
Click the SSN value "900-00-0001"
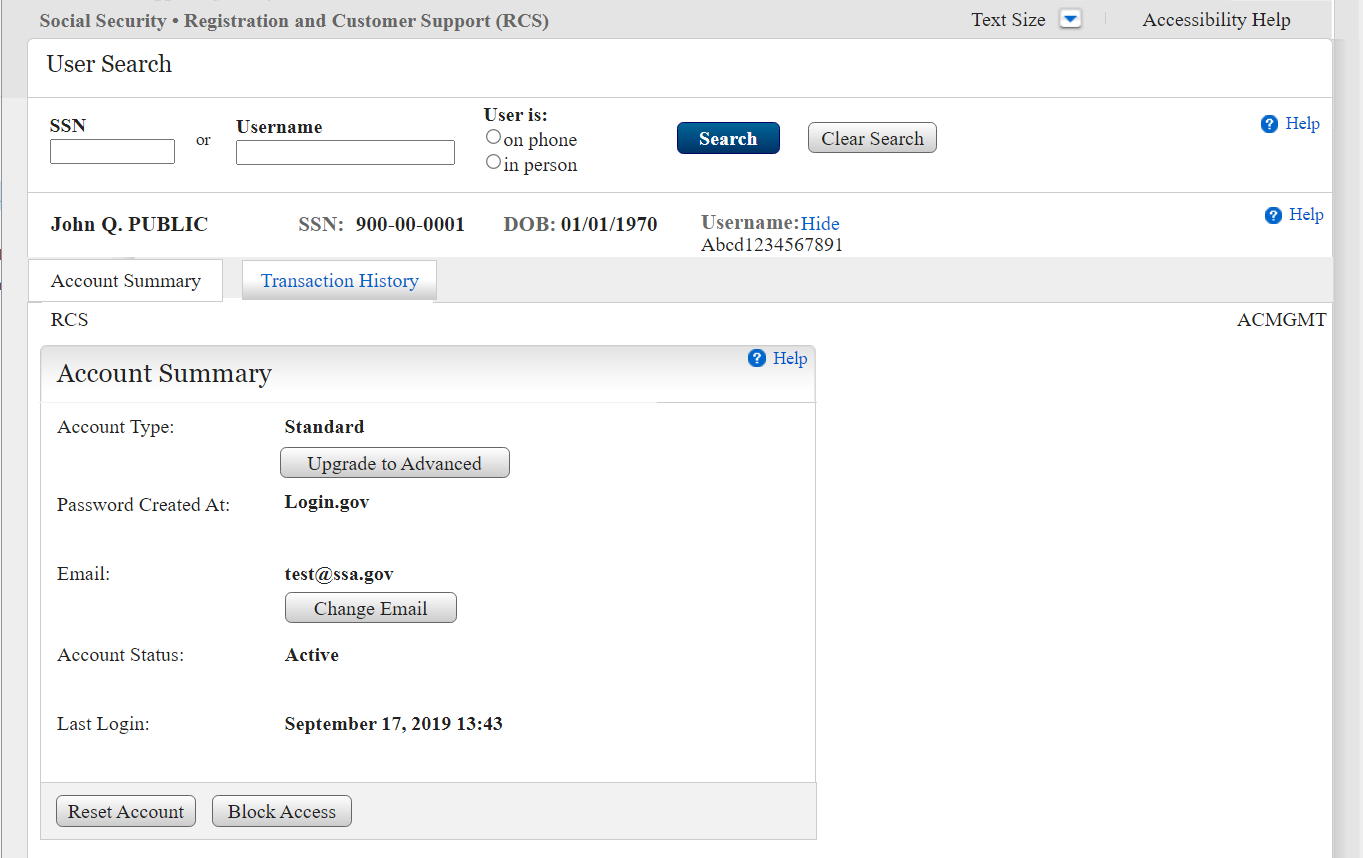[410, 224]
